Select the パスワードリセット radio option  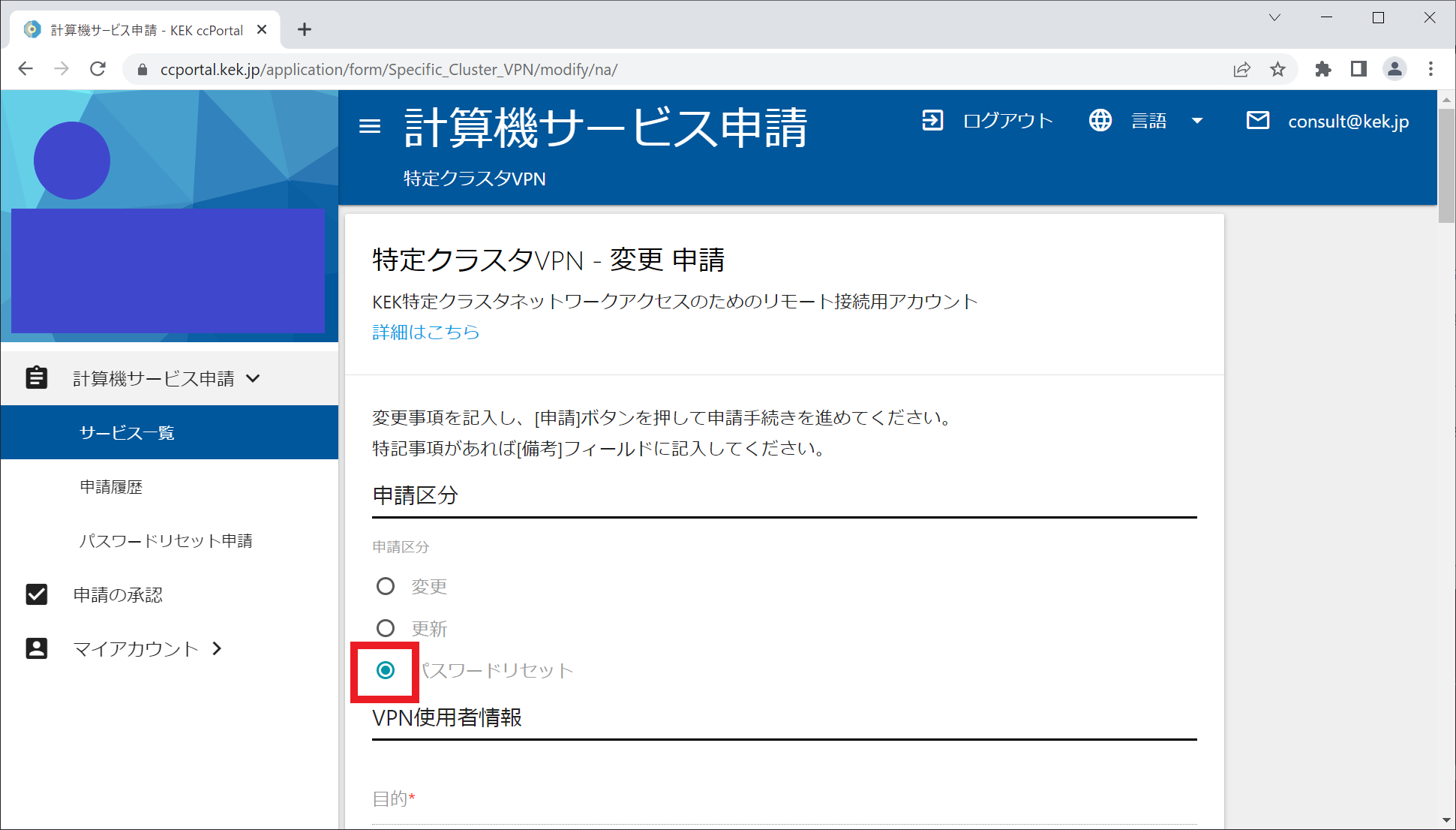(386, 670)
